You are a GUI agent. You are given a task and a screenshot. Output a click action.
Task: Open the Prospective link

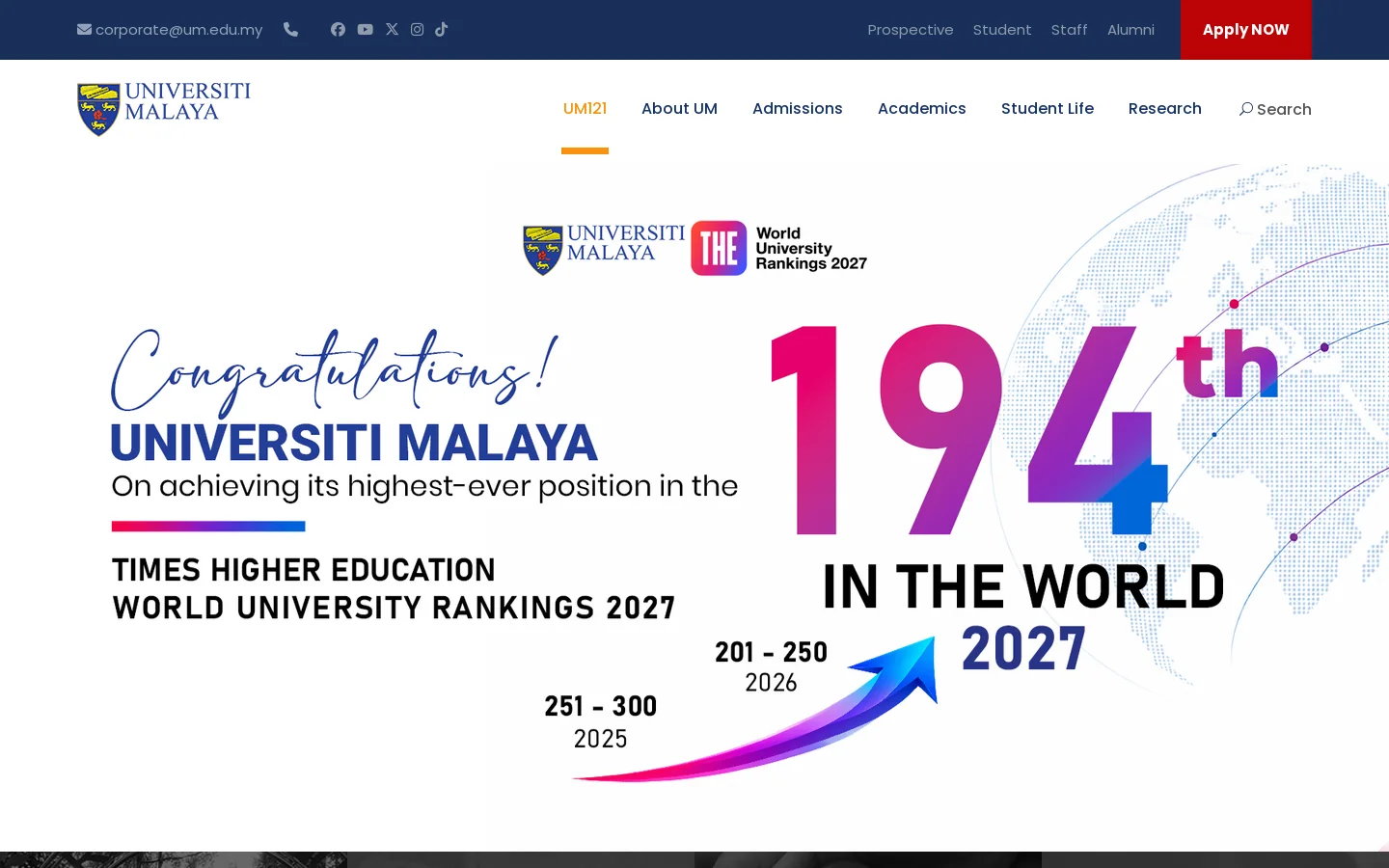coord(911,30)
